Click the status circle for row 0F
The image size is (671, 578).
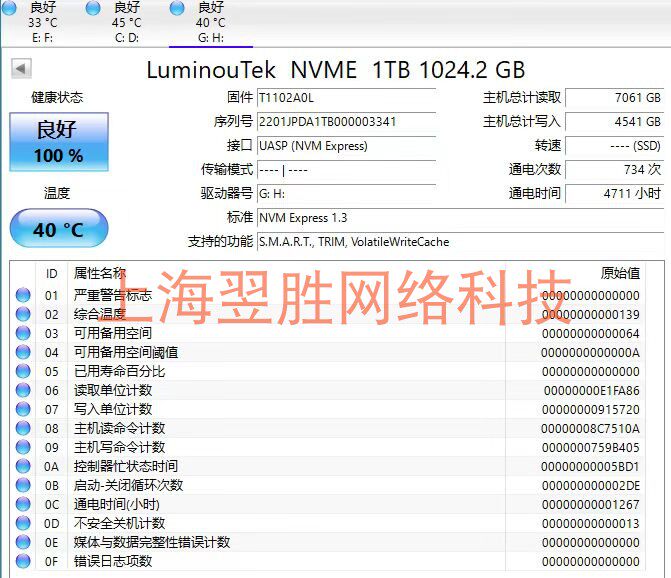click(23, 561)
